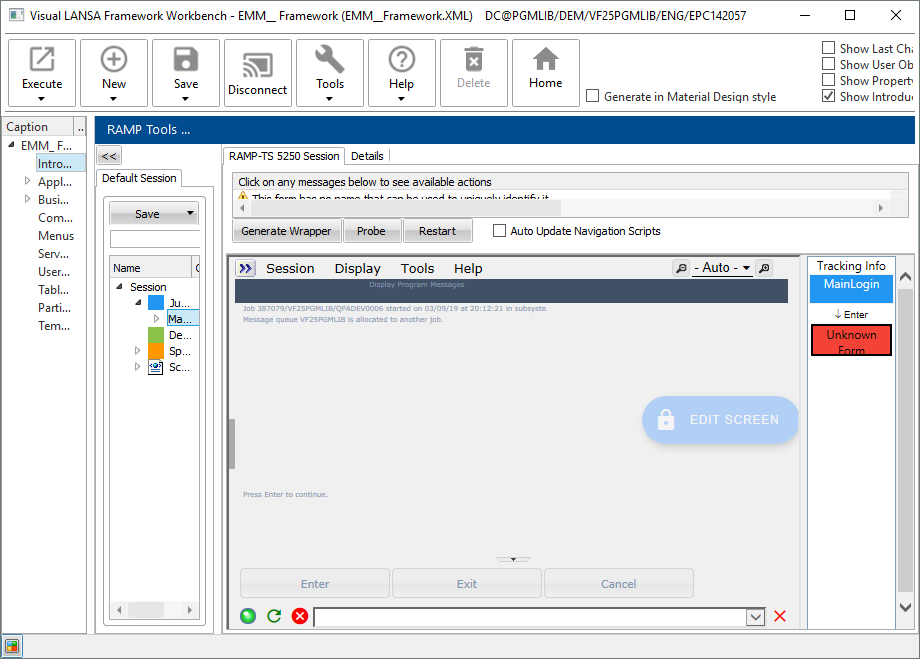
Task: Open New dropdown arrow
Action: pyautogui.click(x=114, y=99)
